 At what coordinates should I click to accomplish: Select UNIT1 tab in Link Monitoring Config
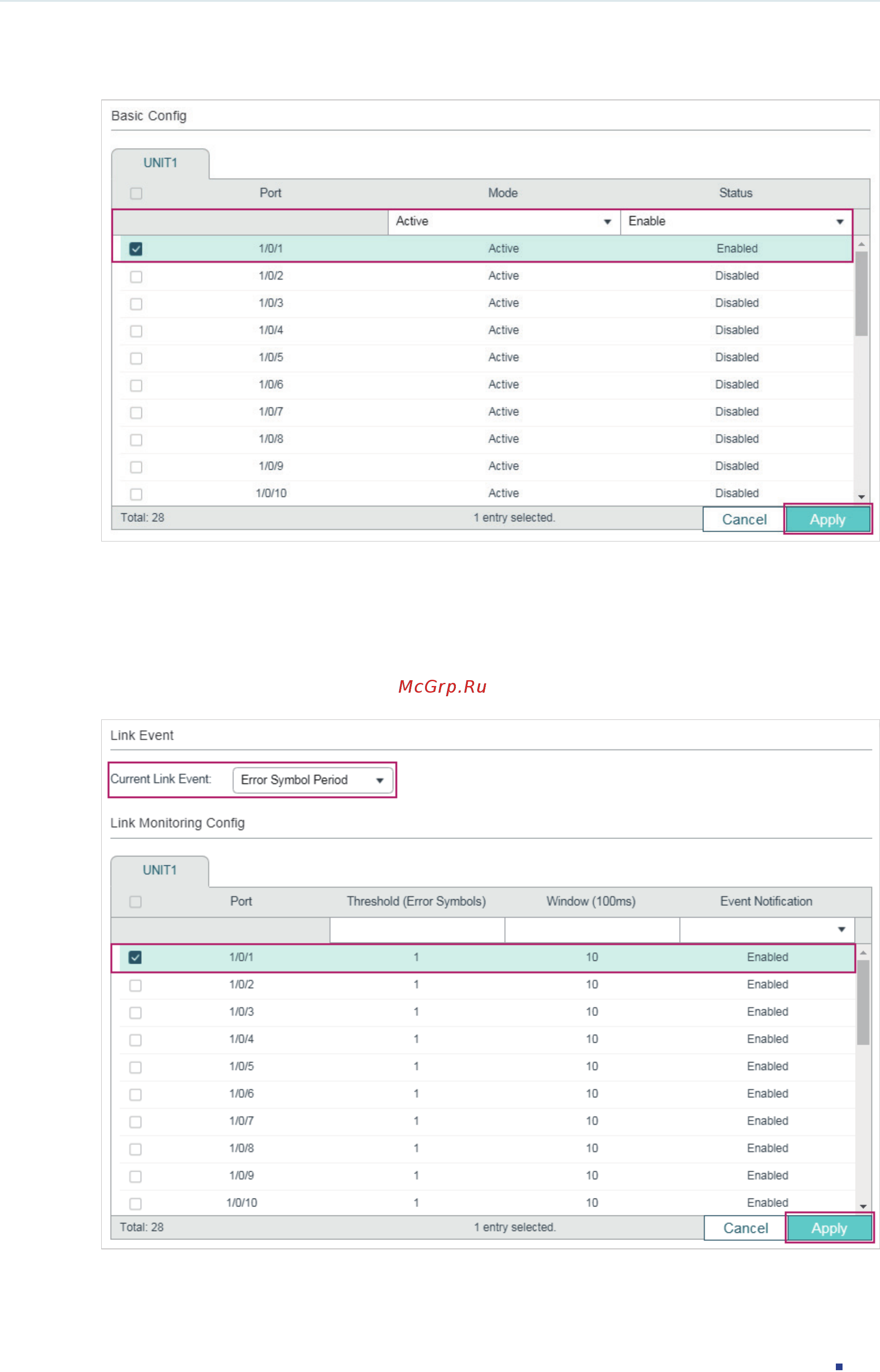[x=160, y=870]
